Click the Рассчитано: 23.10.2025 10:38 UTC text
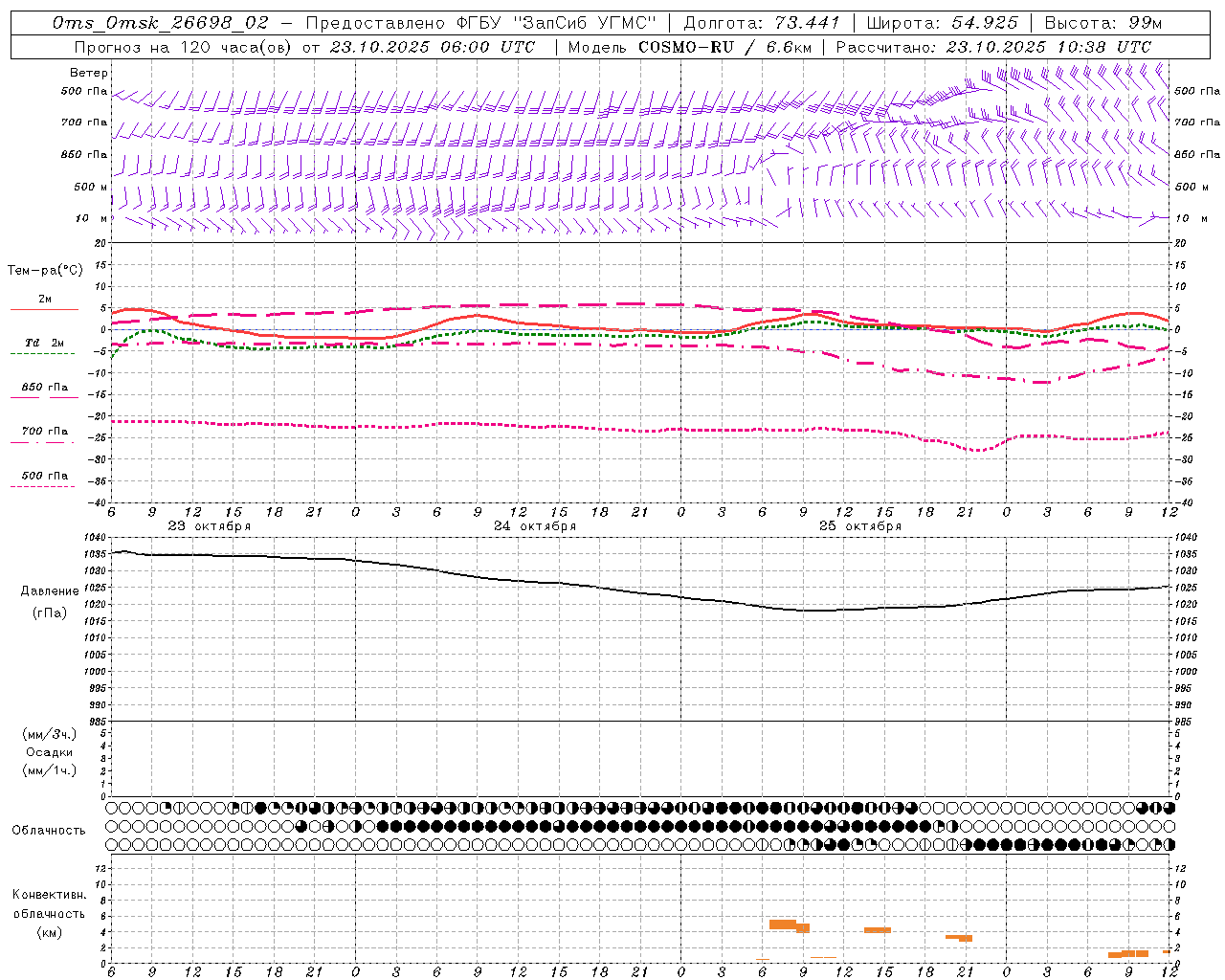The height and width of the screenshot is (980, 1225). click(993, 47)
